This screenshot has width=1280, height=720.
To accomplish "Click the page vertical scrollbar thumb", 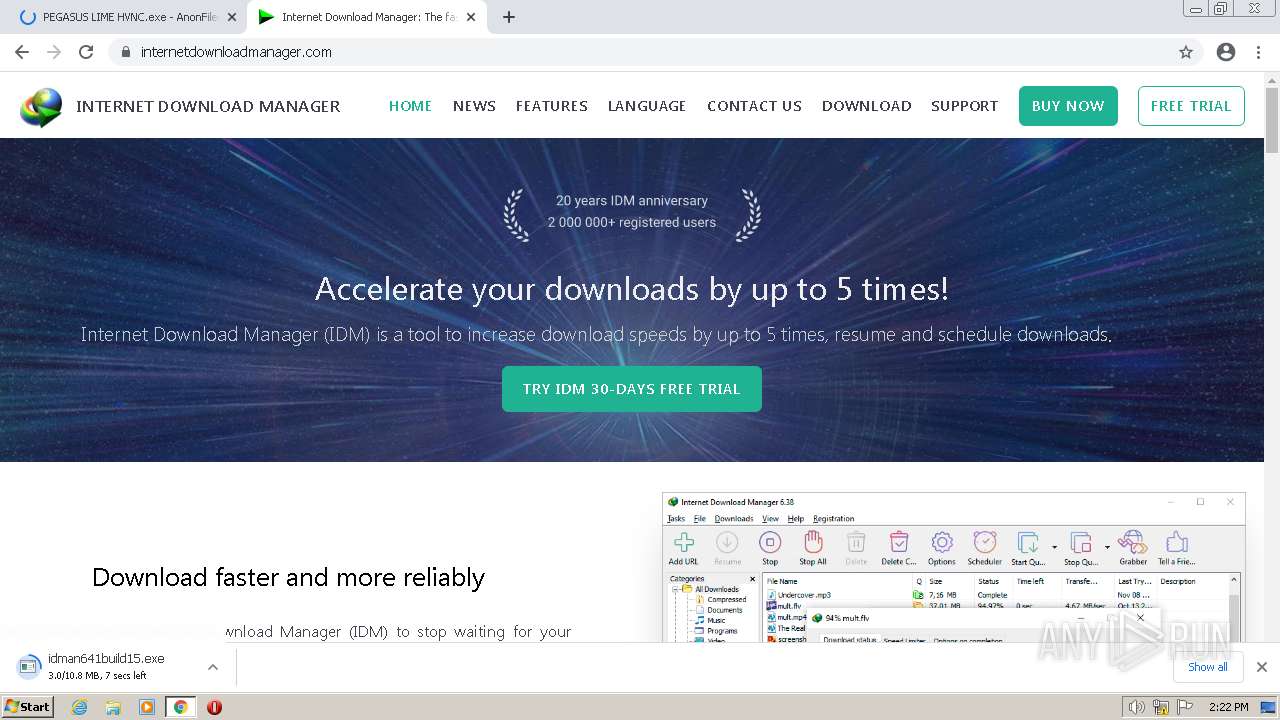I will coord(1272,121).
